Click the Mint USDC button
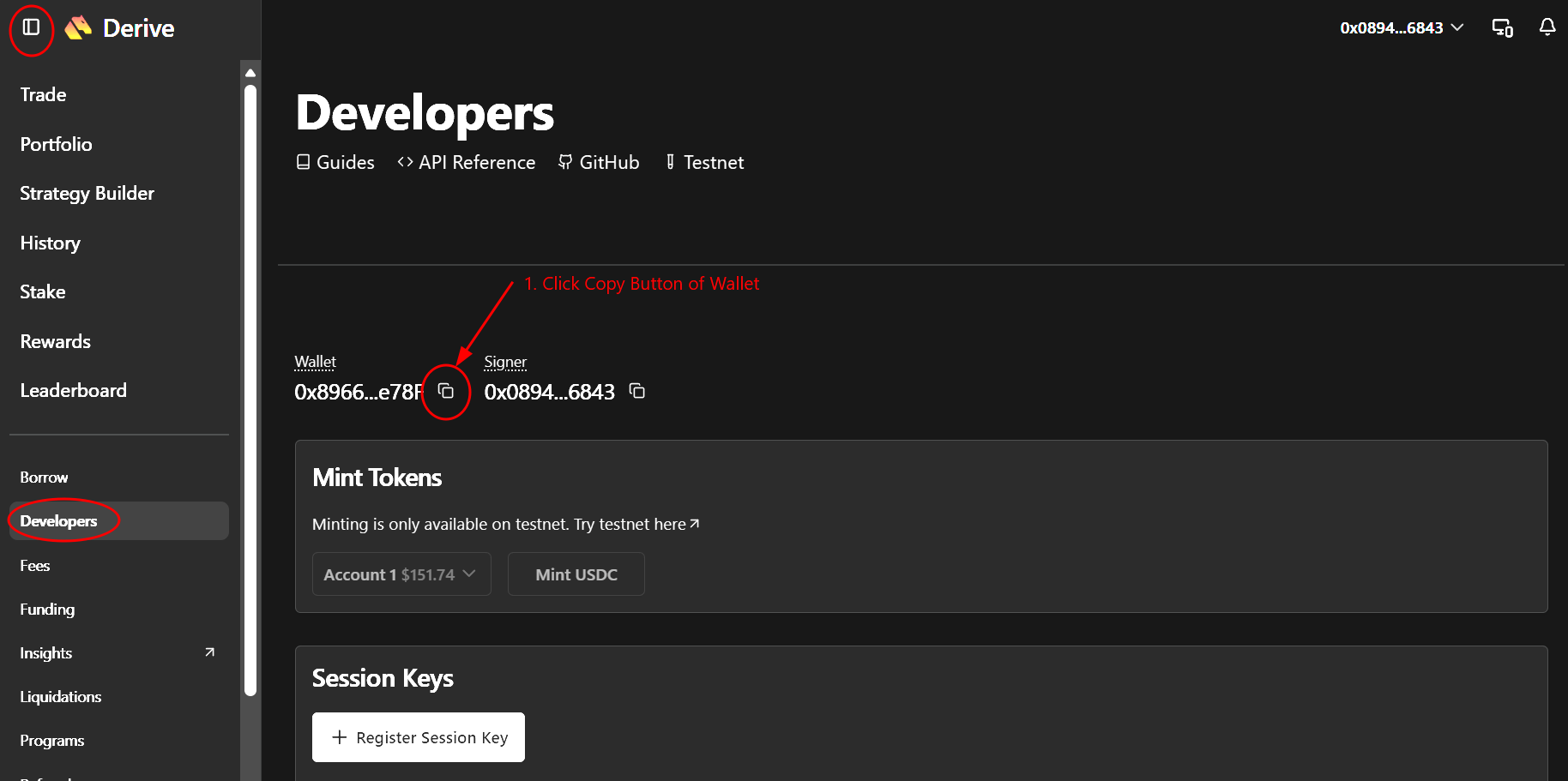This screenshot has width=1568, height=781. tap(576, 574)
